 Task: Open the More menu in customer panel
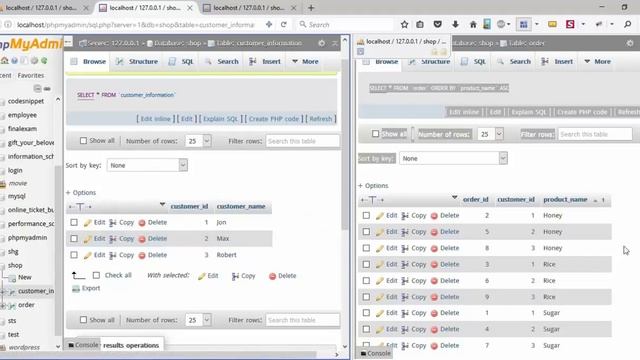pos(305,62)
